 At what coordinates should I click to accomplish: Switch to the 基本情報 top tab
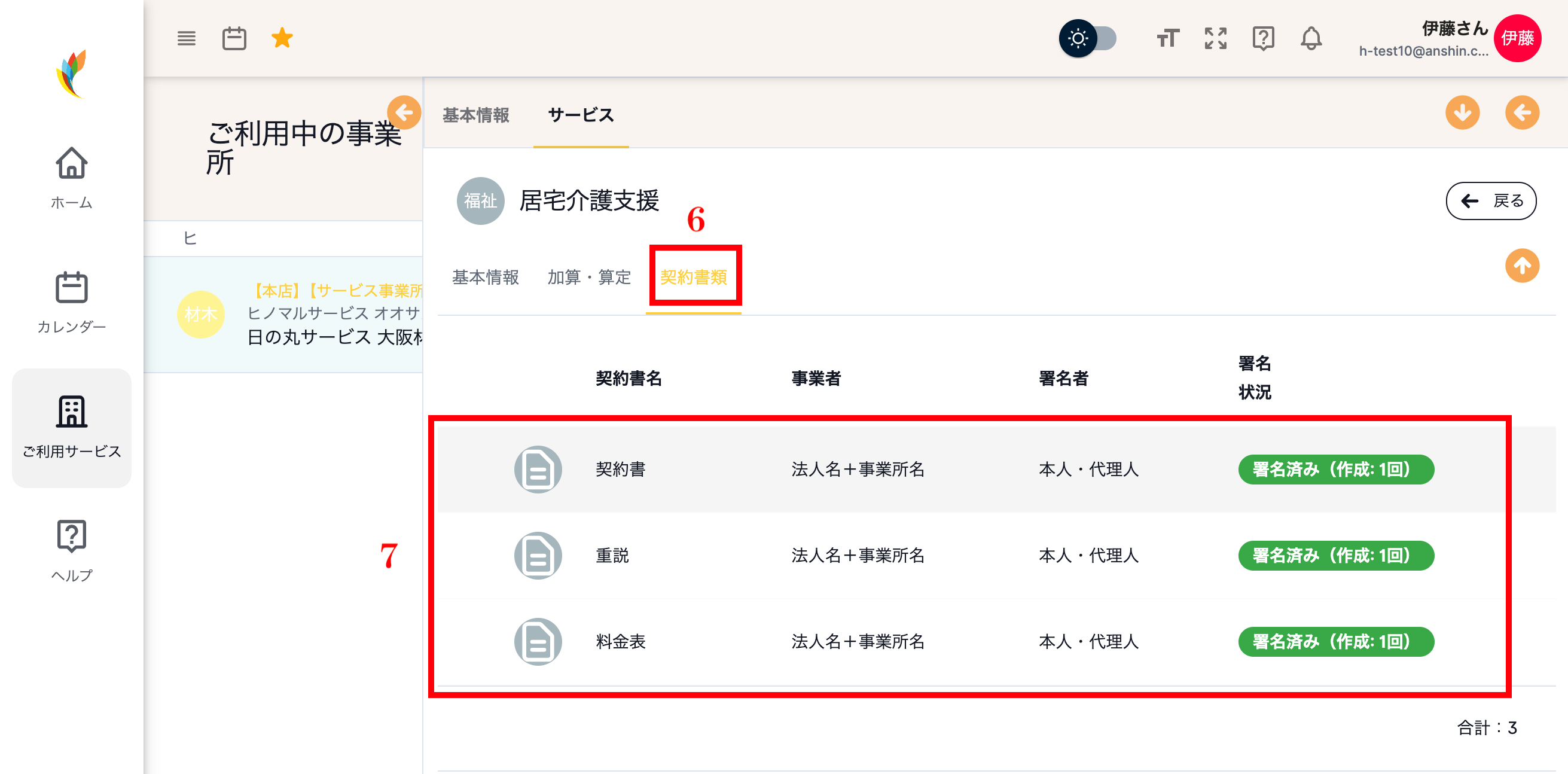click(475, 115)
